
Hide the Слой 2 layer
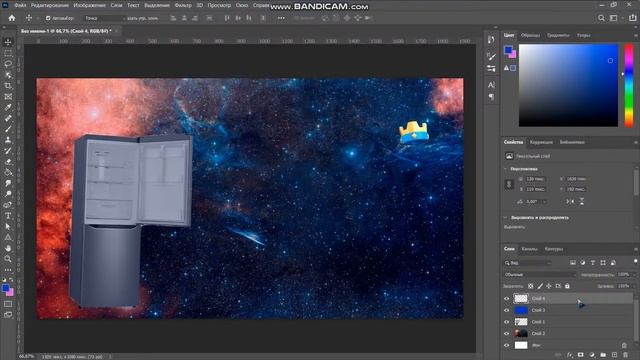507,334
